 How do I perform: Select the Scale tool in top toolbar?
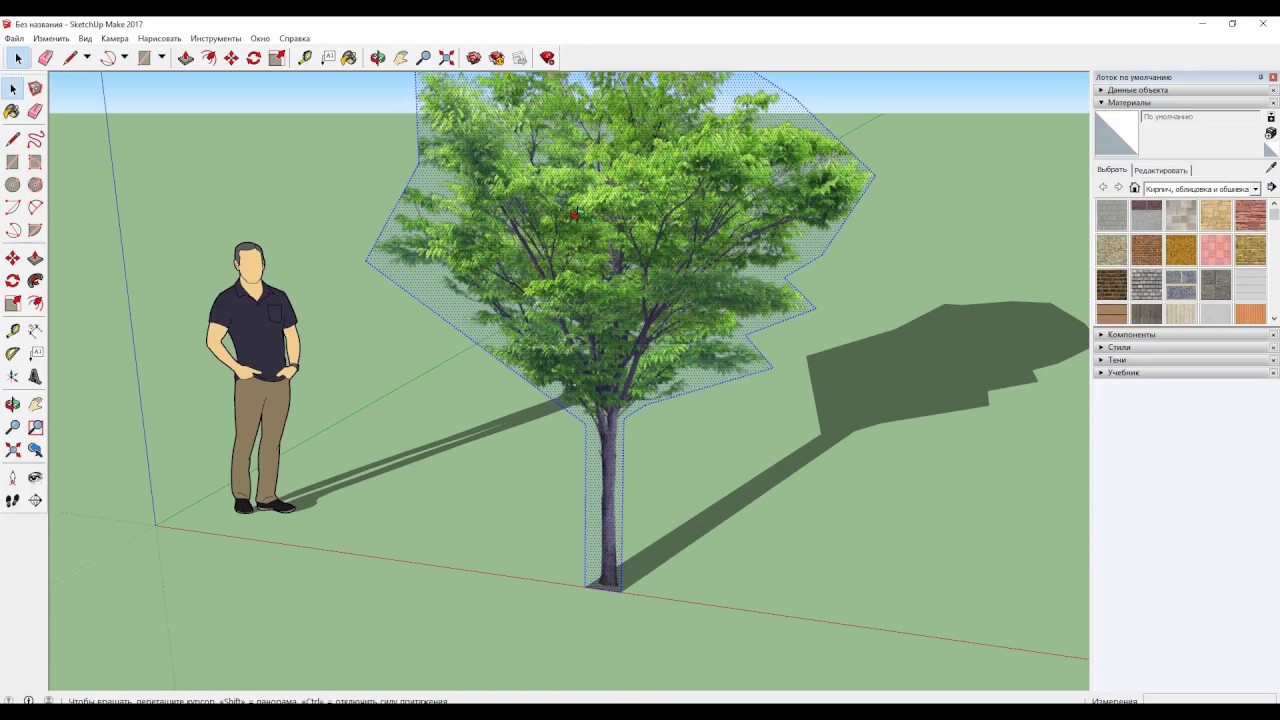click(x=277, y=58)
